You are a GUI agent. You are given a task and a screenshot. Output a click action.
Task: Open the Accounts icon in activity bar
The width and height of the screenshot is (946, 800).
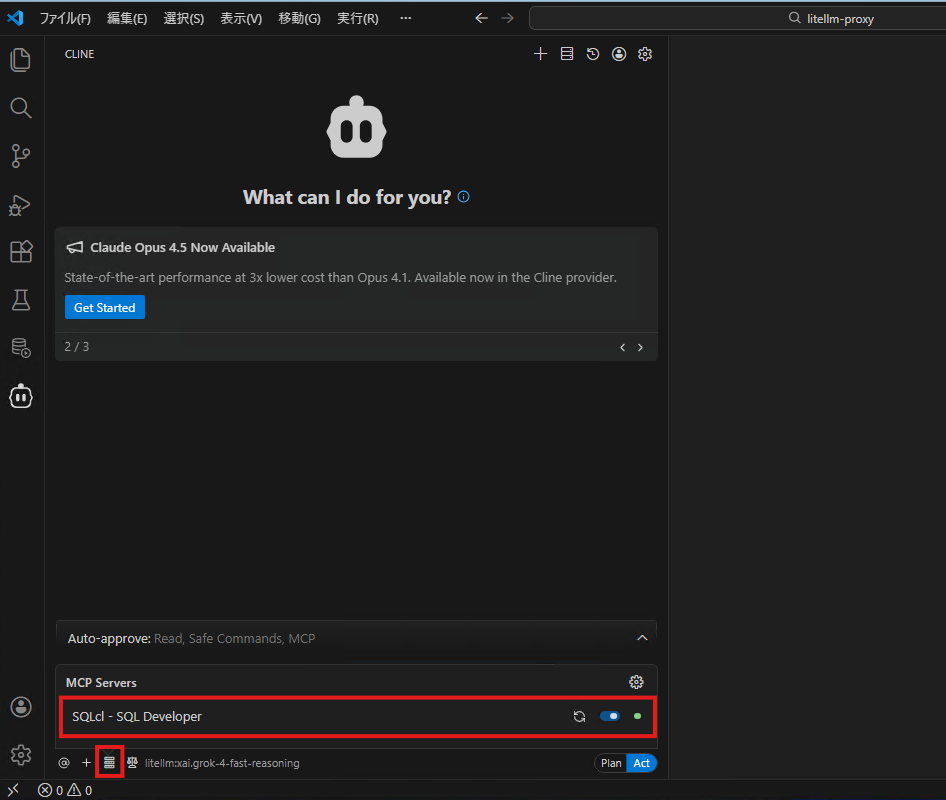coord(21,707)
